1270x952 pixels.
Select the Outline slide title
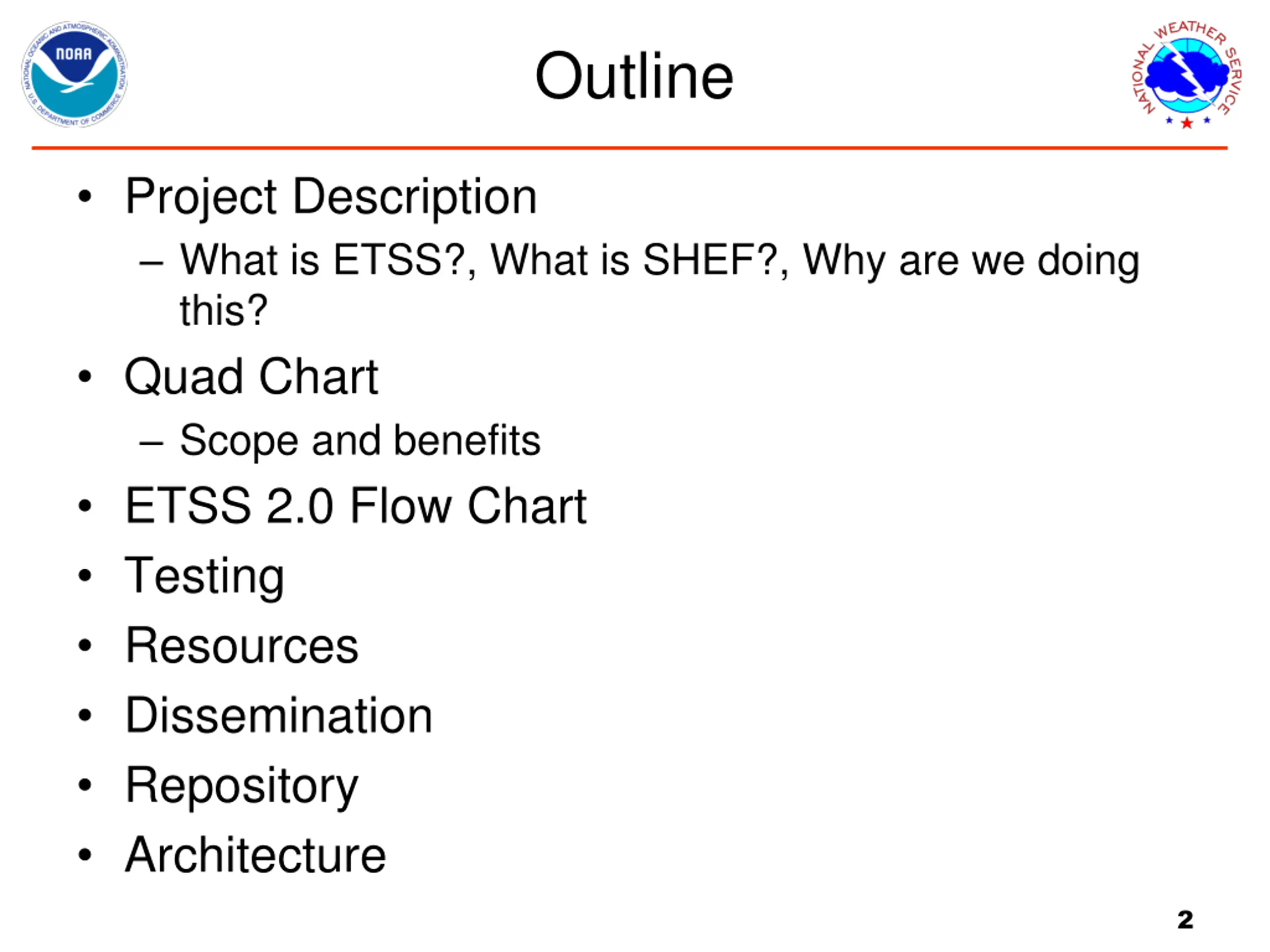point(634,76)
